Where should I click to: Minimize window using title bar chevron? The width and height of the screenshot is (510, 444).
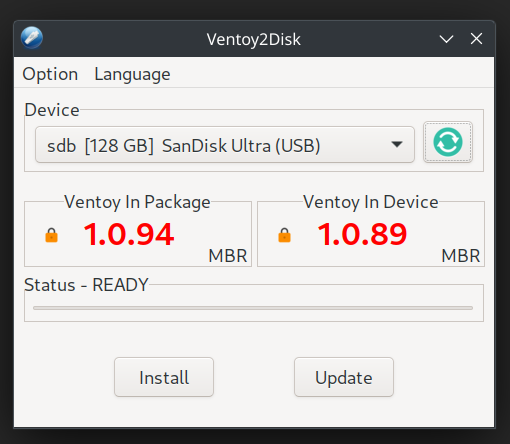(x=446, y=39)
